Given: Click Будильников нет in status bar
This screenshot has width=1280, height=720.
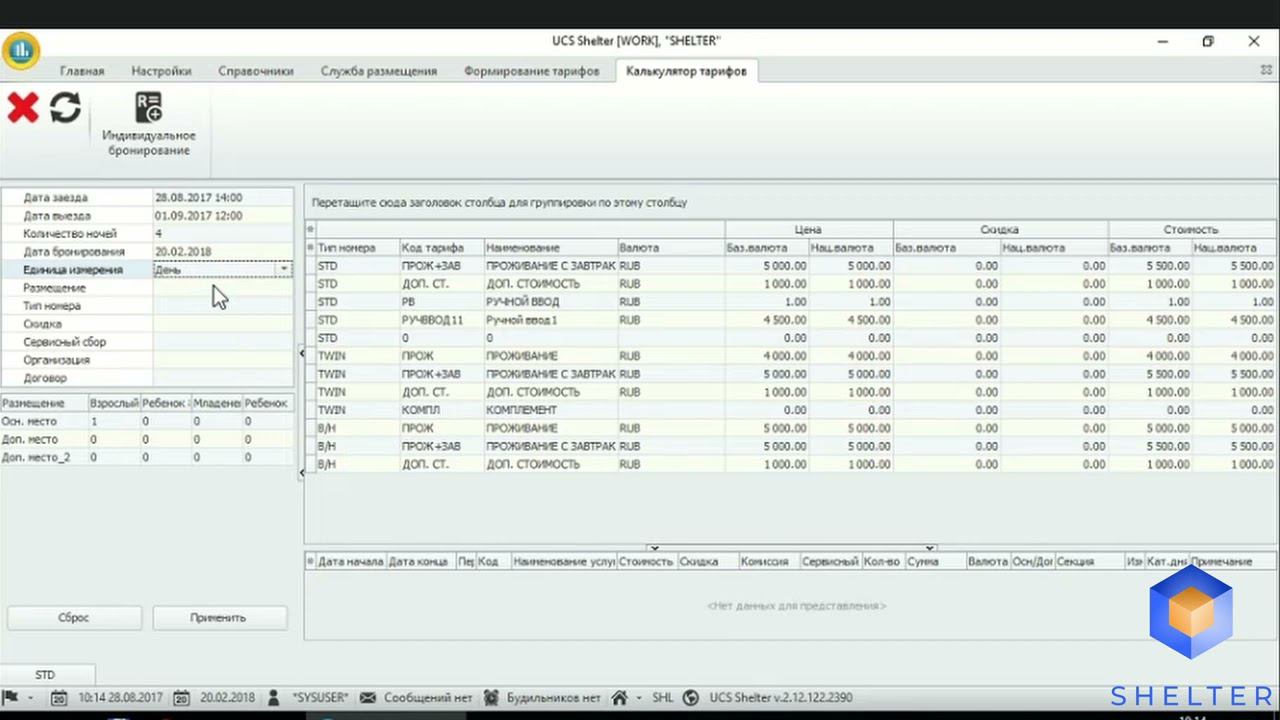Looking at the screenshot, I should point(553,697).
